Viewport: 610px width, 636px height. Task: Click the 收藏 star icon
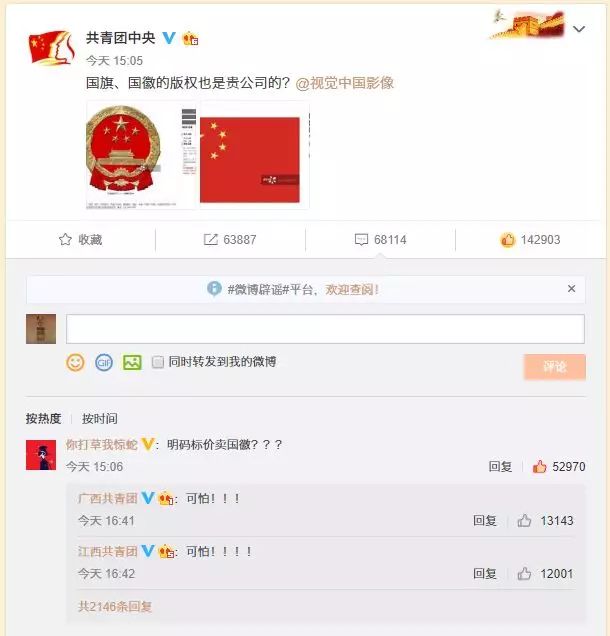coord(65,239)
